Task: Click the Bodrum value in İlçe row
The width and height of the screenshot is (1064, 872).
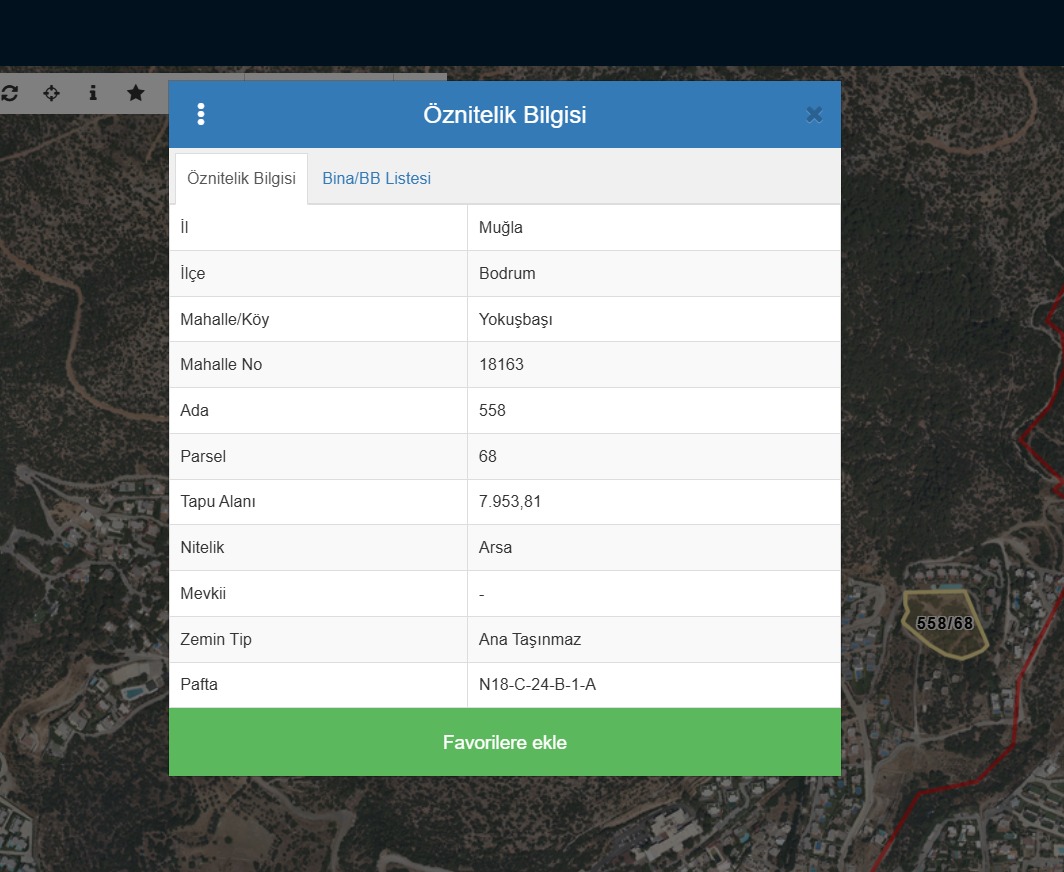Action: pos(507,273)
